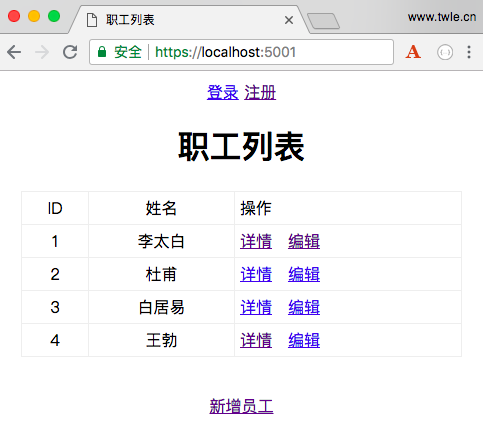This screenshot has height=426, width=483.
Task: Click the 新增员工 link
Action: tap(241, 406)
